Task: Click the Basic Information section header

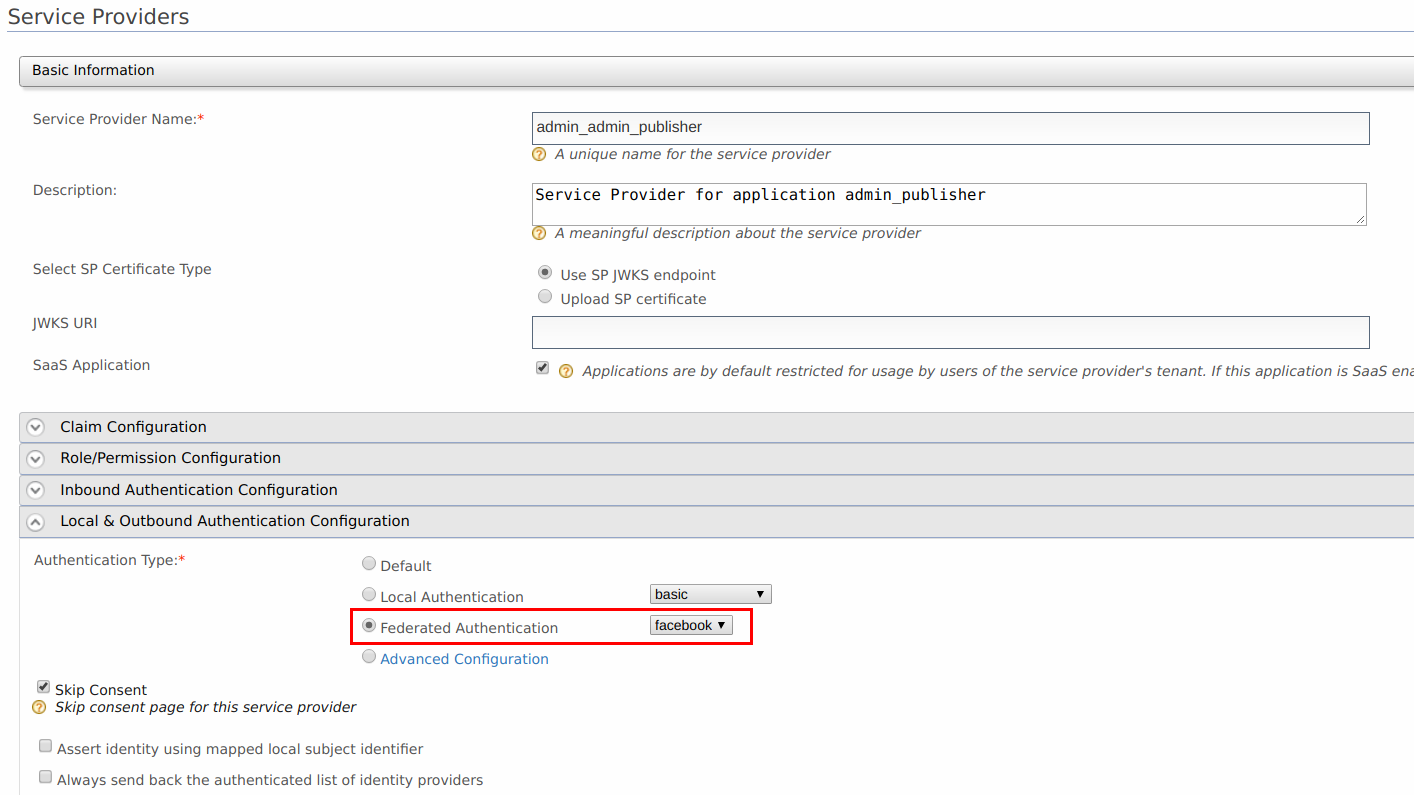Action: [95, 70]
